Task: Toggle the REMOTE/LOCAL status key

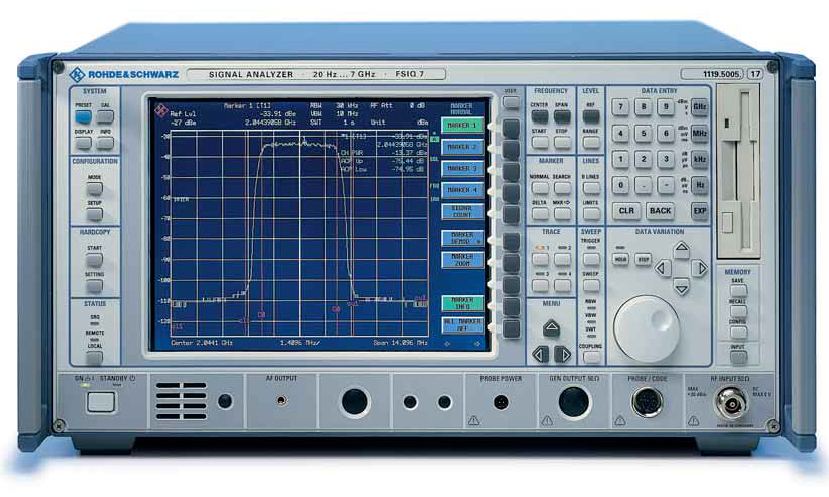Action: click(x=94, y=354)
